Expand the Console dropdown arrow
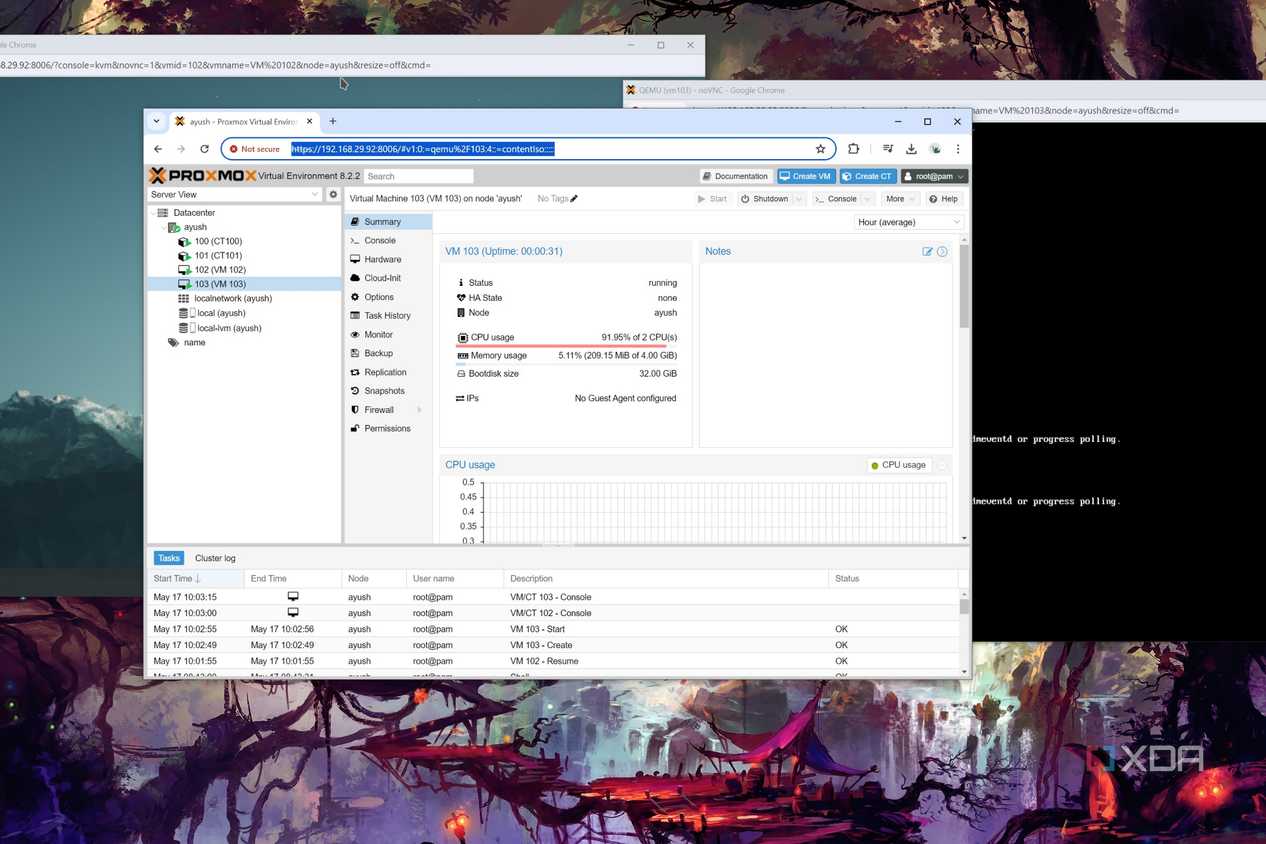The image size is (1266, 844). pyautogui.click(x=866, y=199)
